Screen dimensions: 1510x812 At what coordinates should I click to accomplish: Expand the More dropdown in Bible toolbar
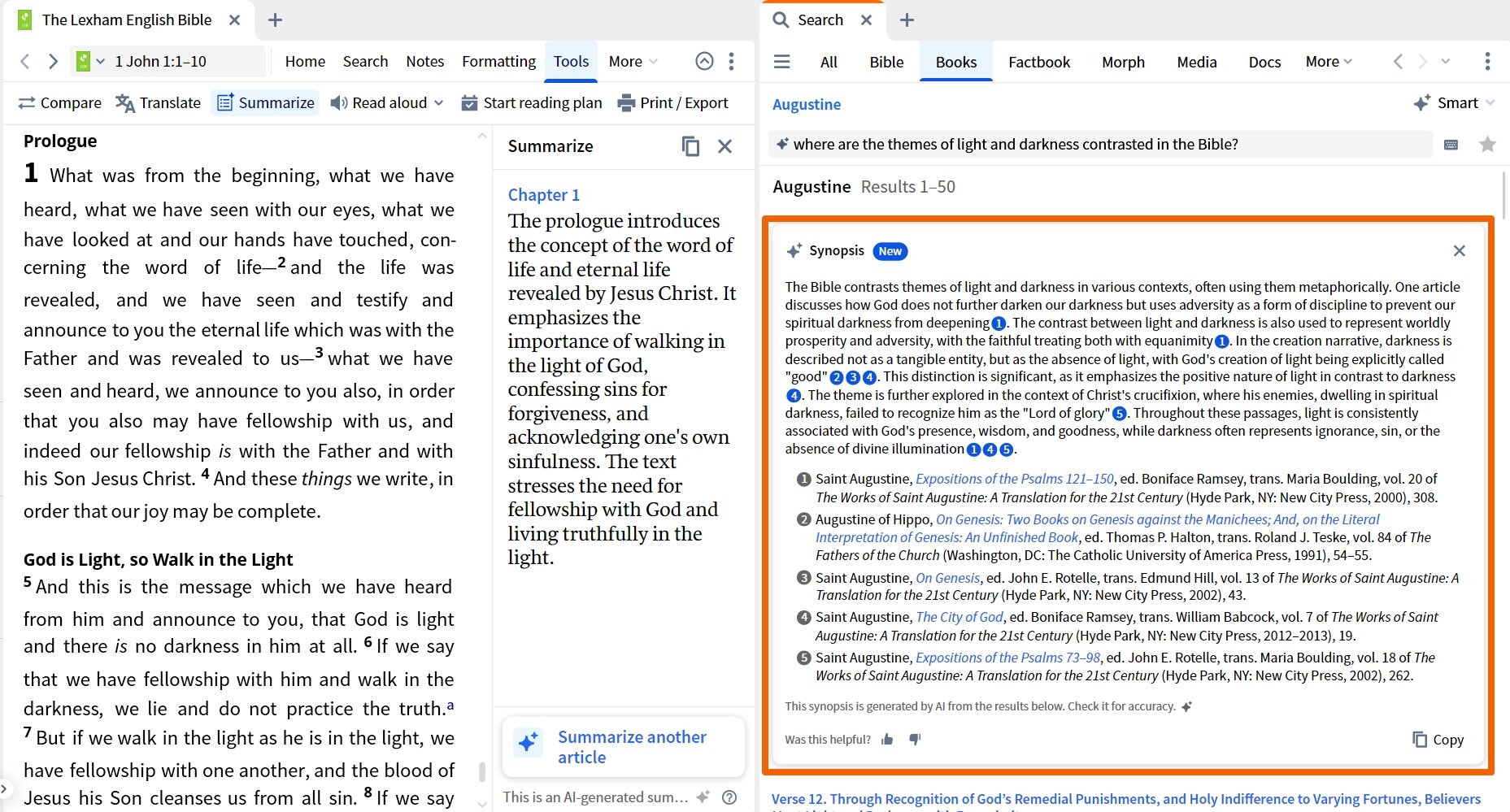click(633, 61)
